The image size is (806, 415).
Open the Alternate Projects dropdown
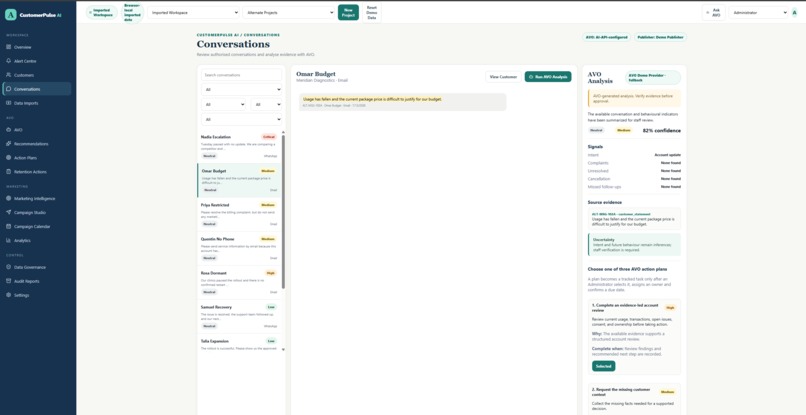click(289, 12)
